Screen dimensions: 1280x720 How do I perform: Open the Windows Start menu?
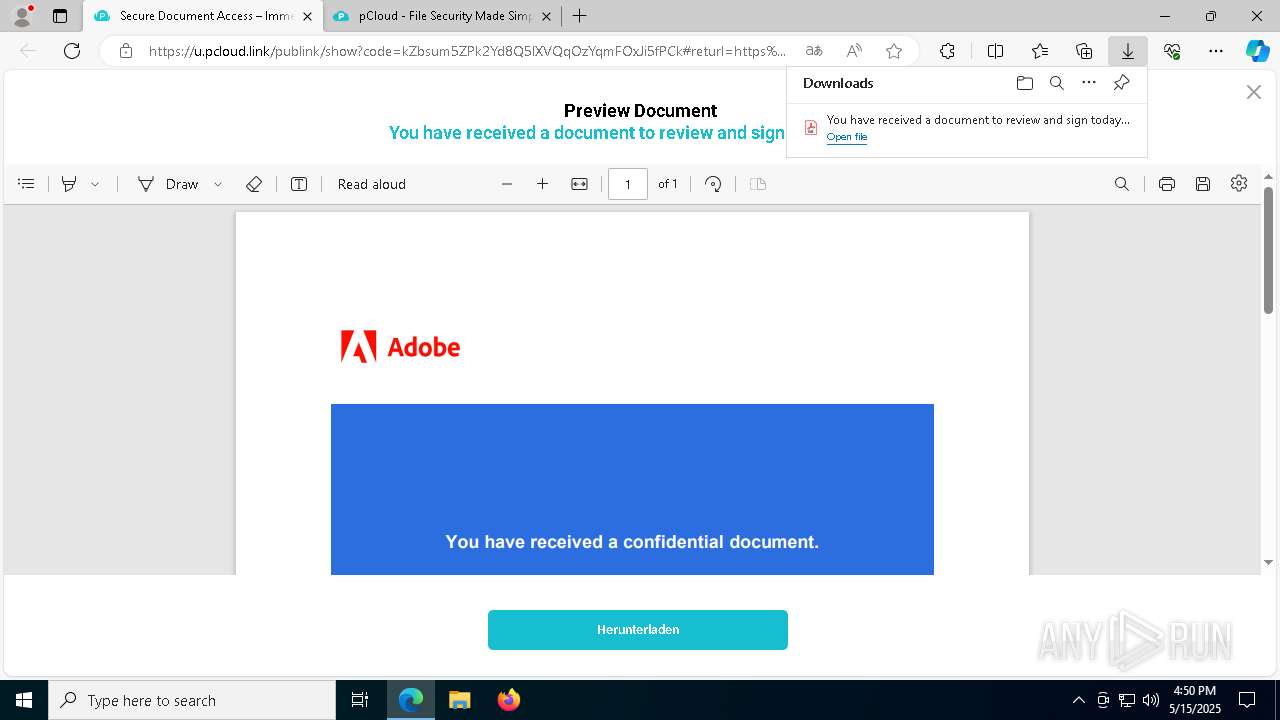tap(24, 700)
